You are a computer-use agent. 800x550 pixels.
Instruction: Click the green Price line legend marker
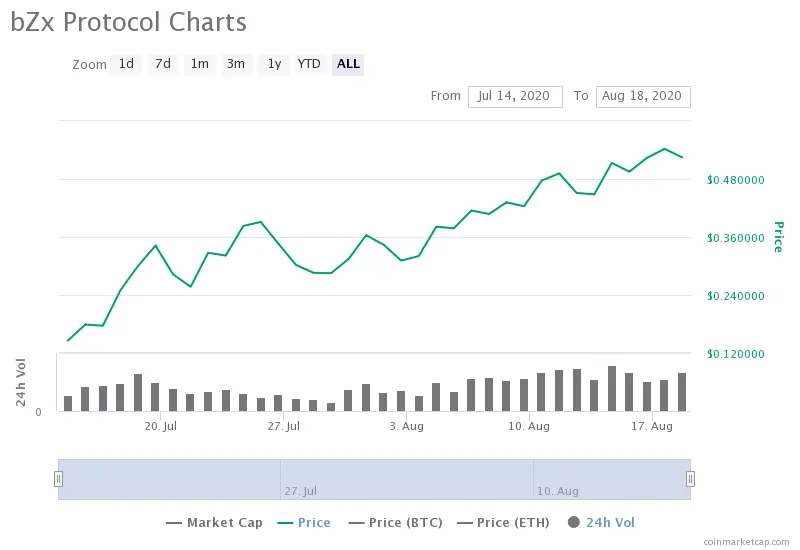tap(285, 523)
